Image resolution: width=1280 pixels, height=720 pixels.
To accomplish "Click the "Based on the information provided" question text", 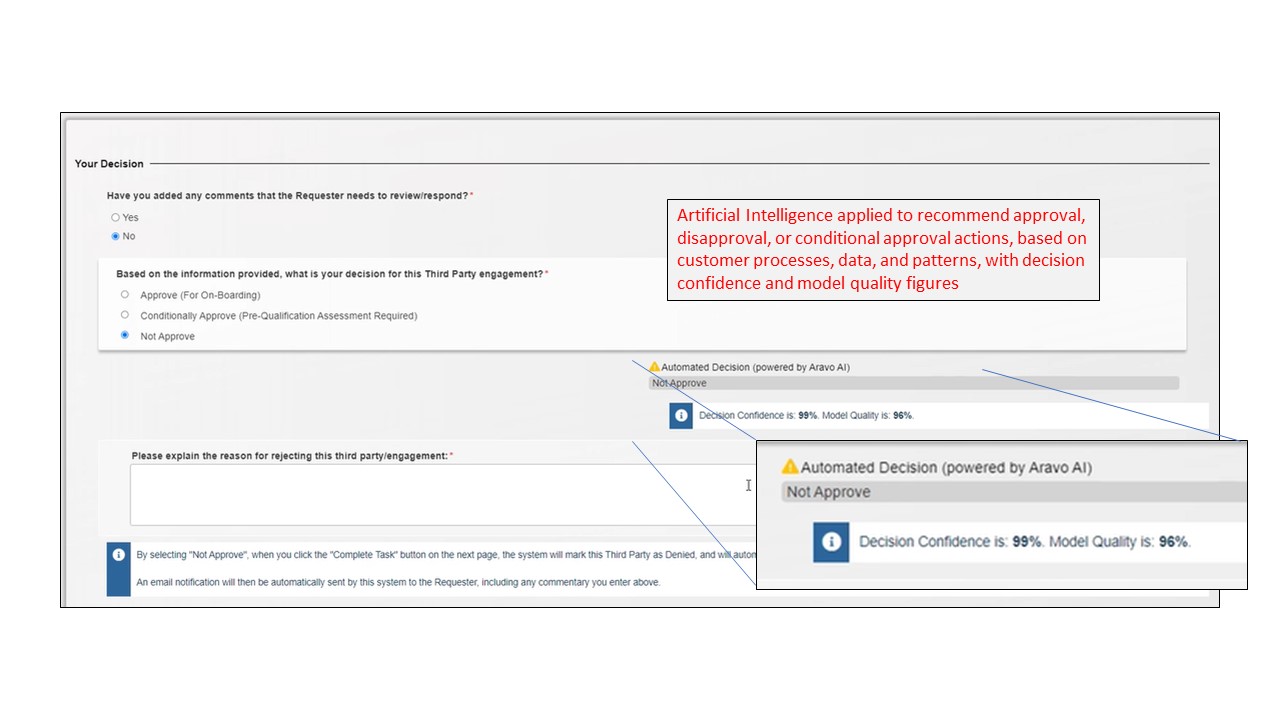I will [x=332, y=274].
